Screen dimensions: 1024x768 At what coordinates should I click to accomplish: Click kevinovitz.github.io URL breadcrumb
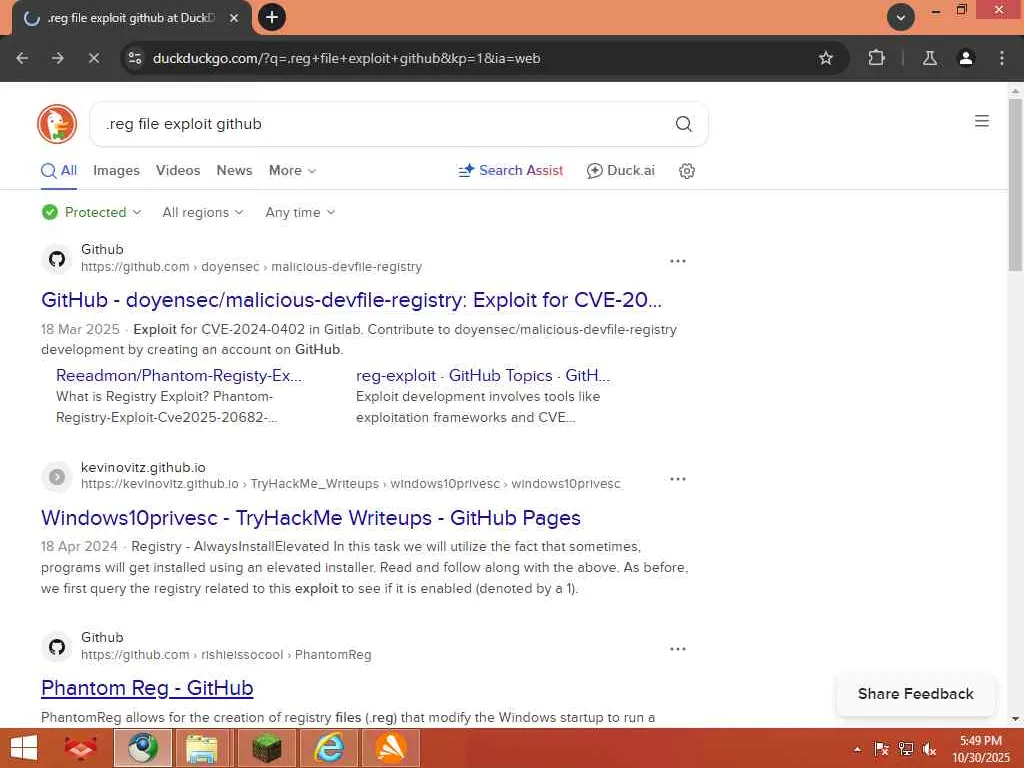pos(351,484)
